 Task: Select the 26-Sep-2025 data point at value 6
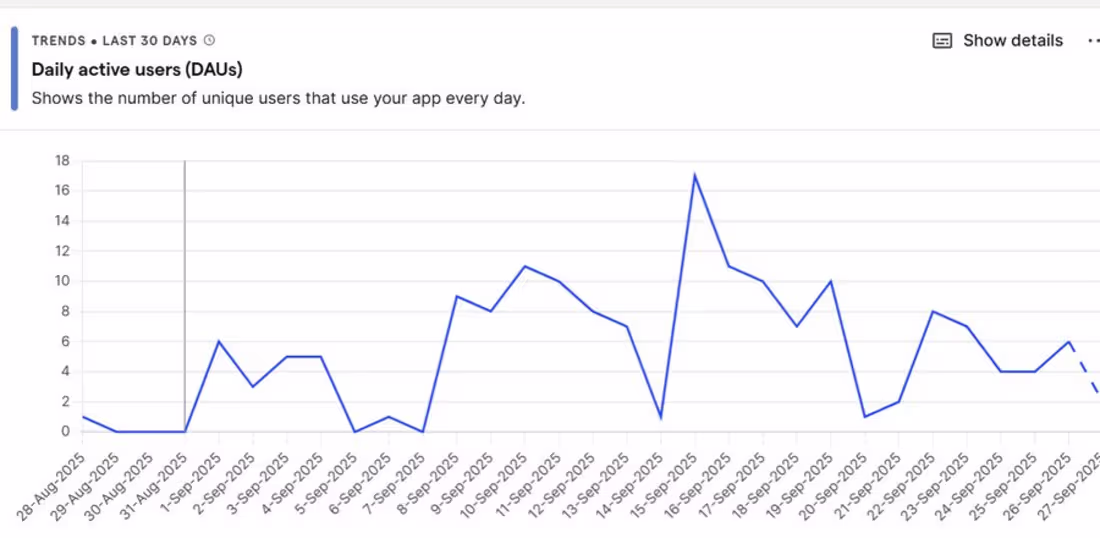(1068, 341)
